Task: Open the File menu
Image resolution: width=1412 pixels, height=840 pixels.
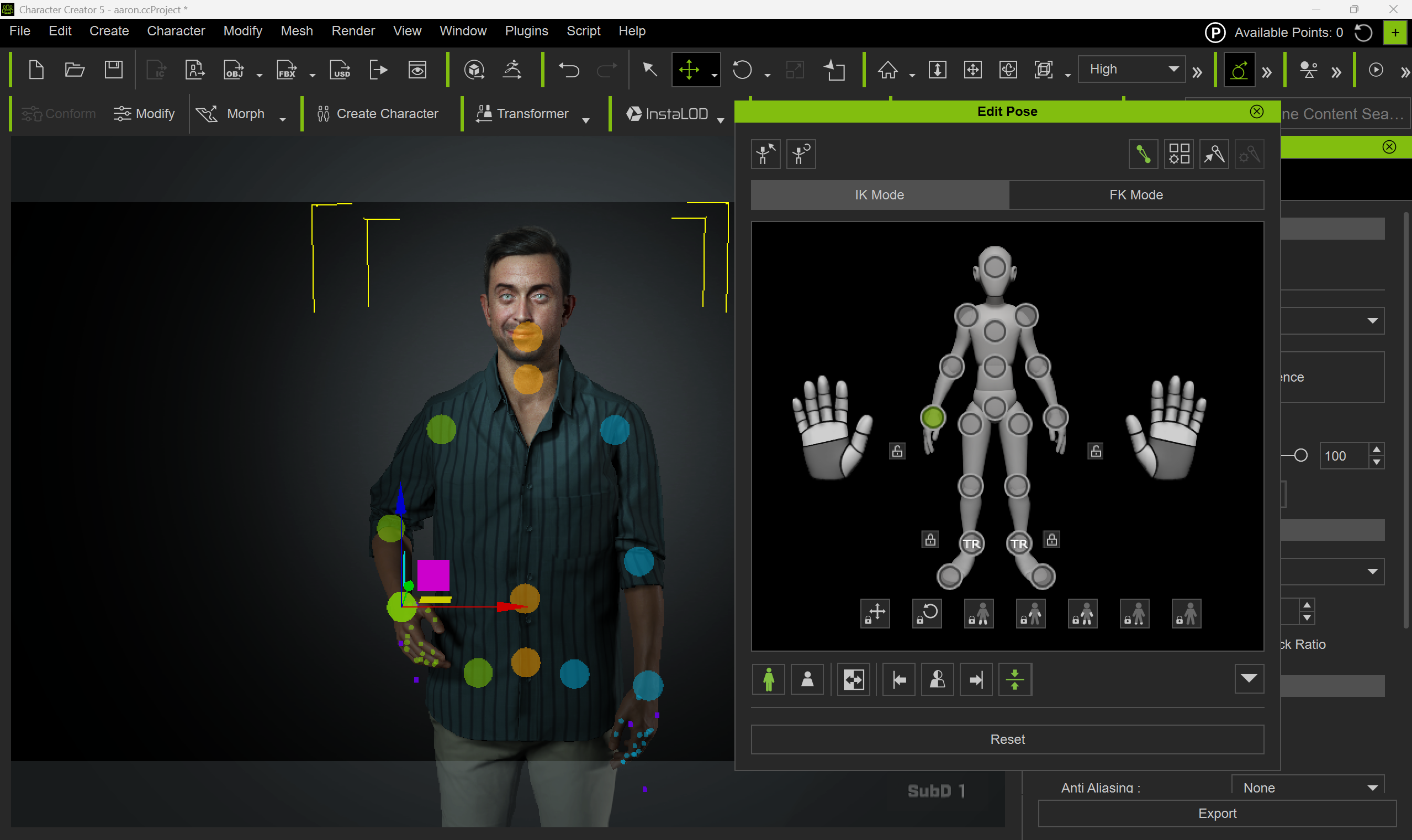Action: point(20,31)
